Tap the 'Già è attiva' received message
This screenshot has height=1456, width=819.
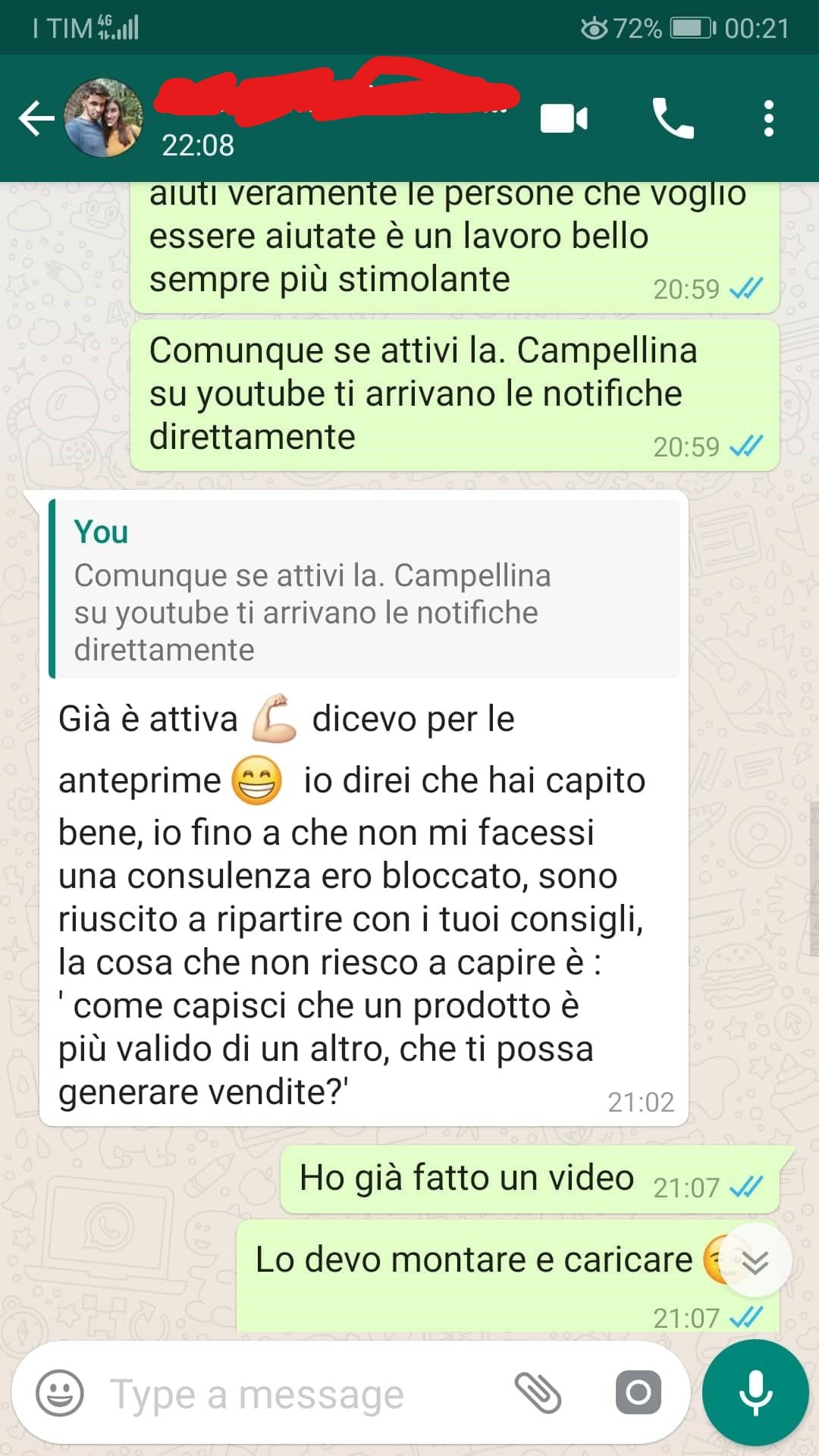[x=364, y=808]
